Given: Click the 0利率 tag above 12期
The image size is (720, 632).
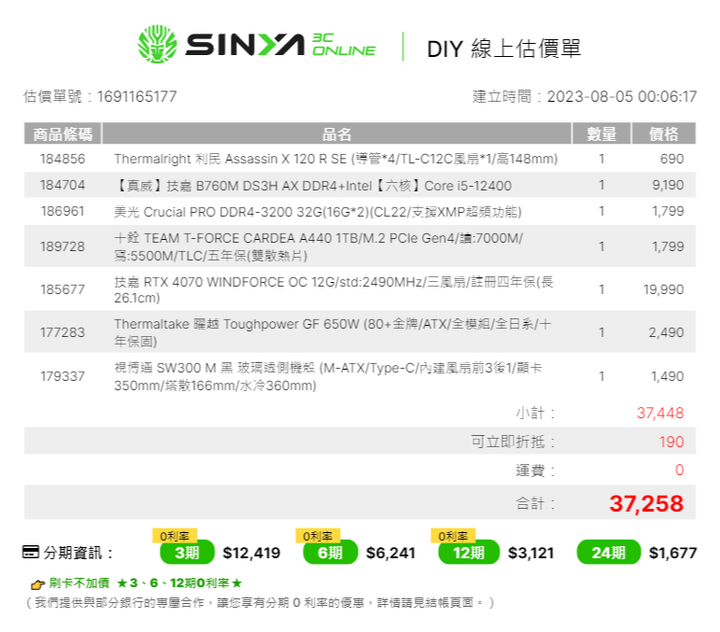Looking at the screenshot, I should (x=453, y=536).
